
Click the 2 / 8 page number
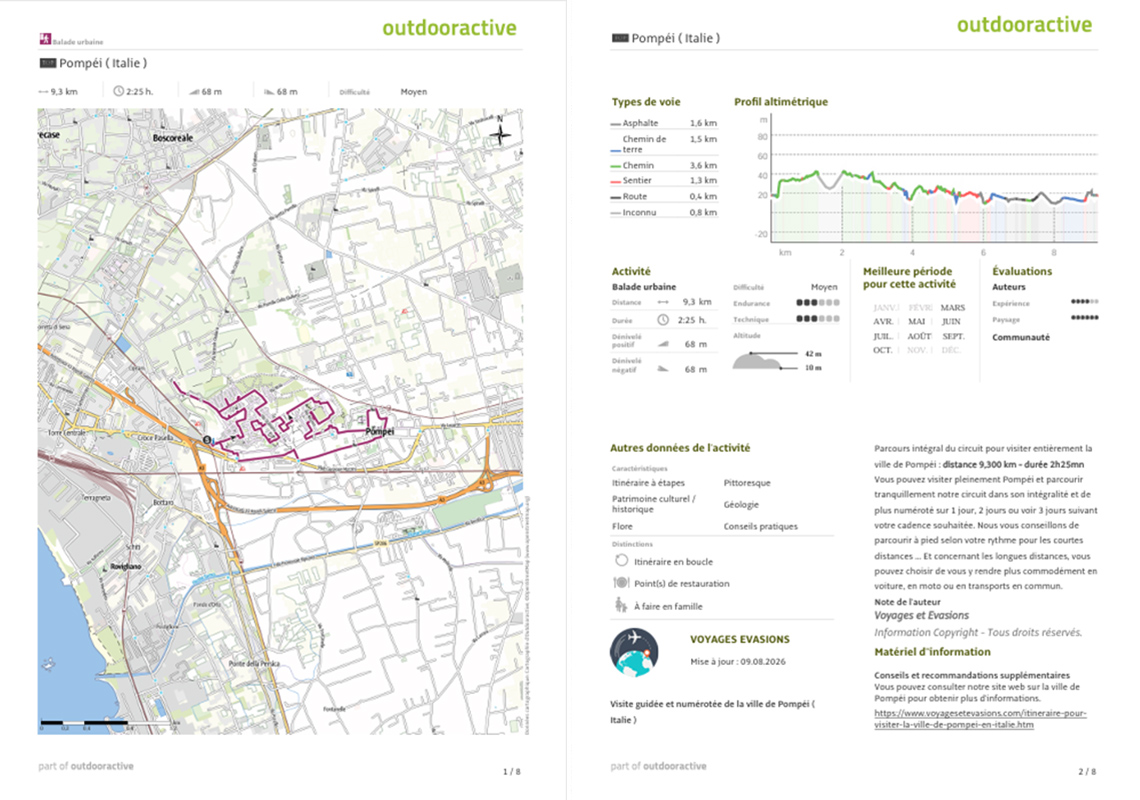(x=1087, y=772)
